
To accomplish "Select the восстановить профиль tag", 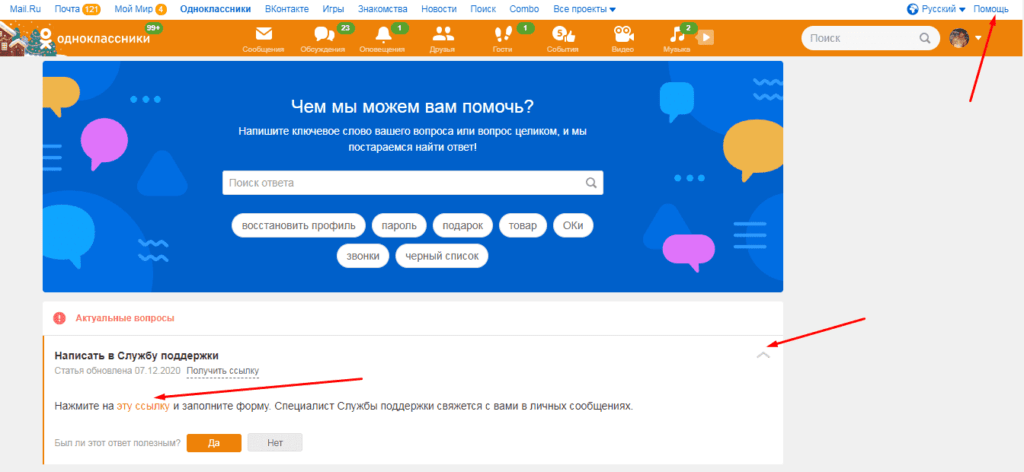I will pos(297,226).
